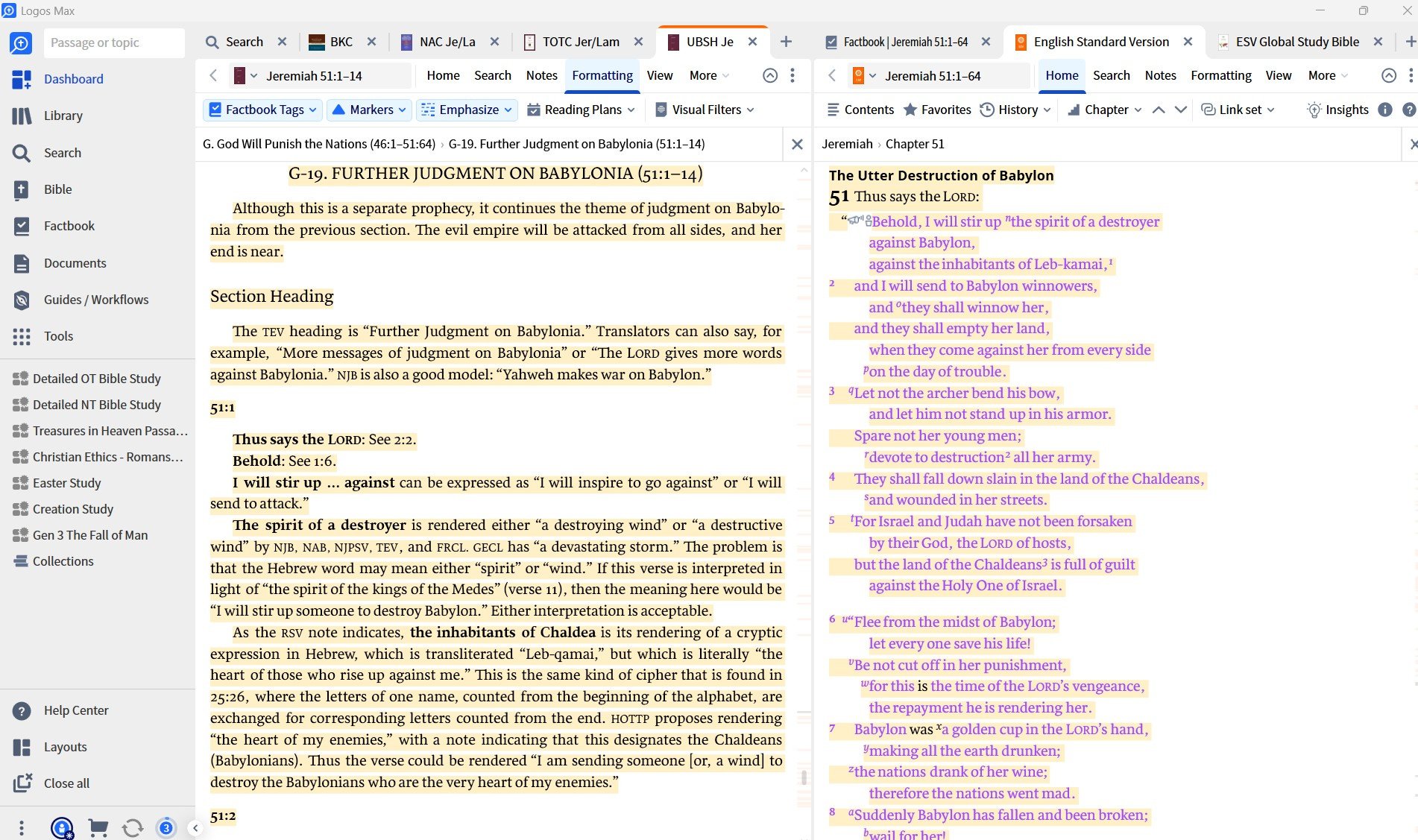Open the Bible from the sidebar
Viewport: 1418px width, 840px height.
57,189
